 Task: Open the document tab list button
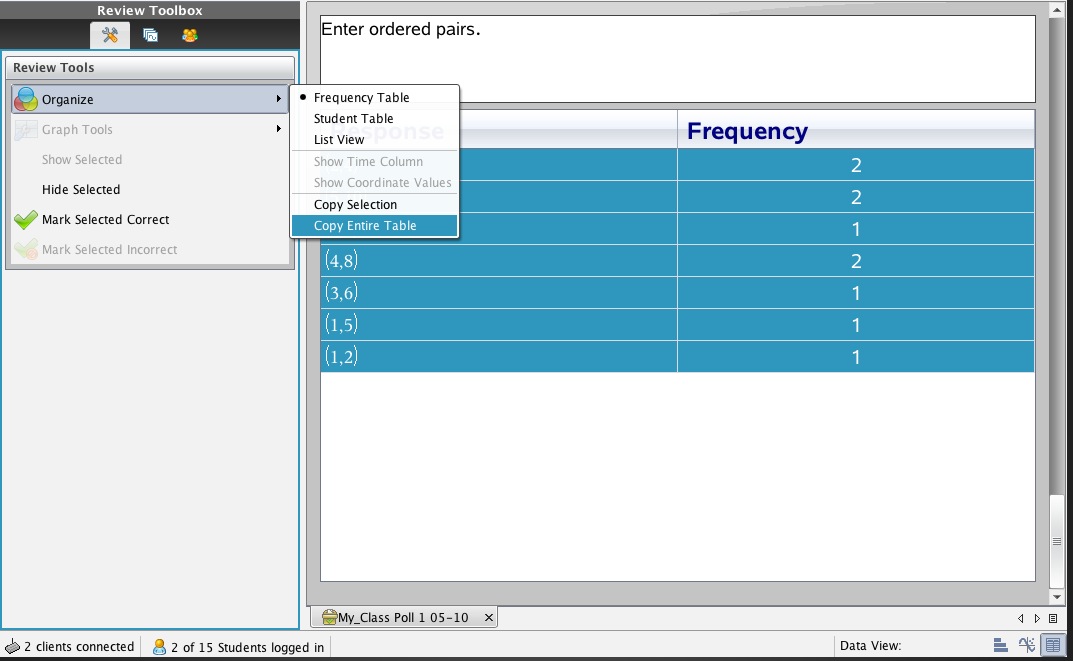click(x=1053, y=618)
